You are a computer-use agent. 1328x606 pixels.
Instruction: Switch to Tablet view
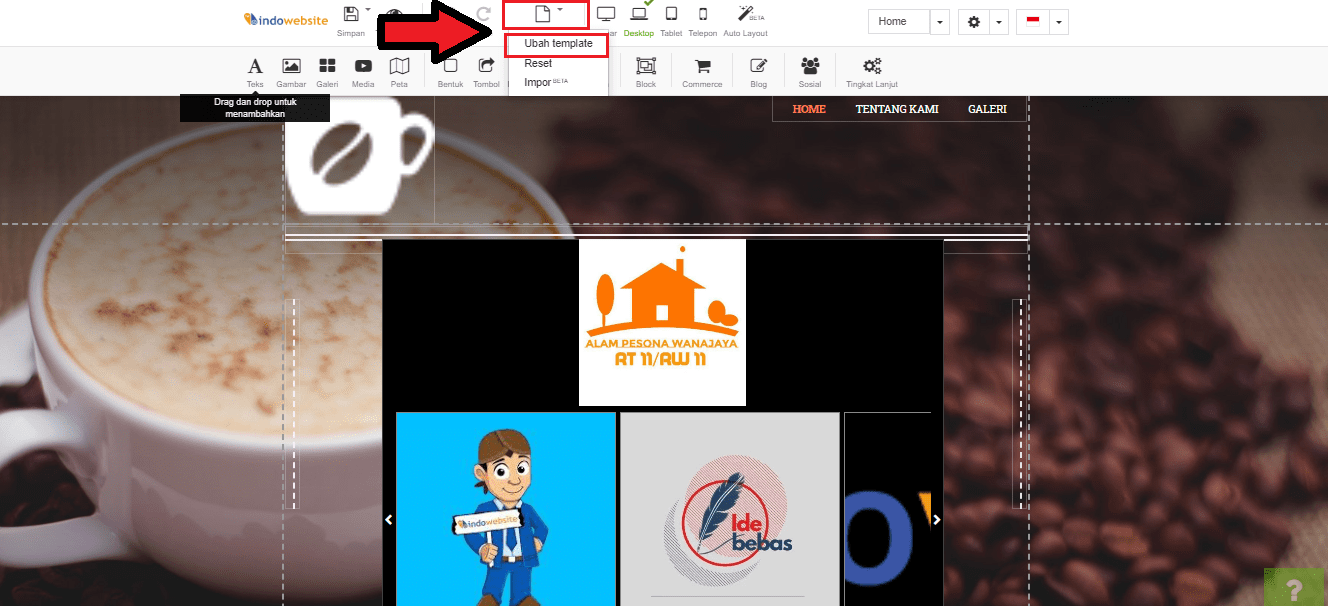671,15
